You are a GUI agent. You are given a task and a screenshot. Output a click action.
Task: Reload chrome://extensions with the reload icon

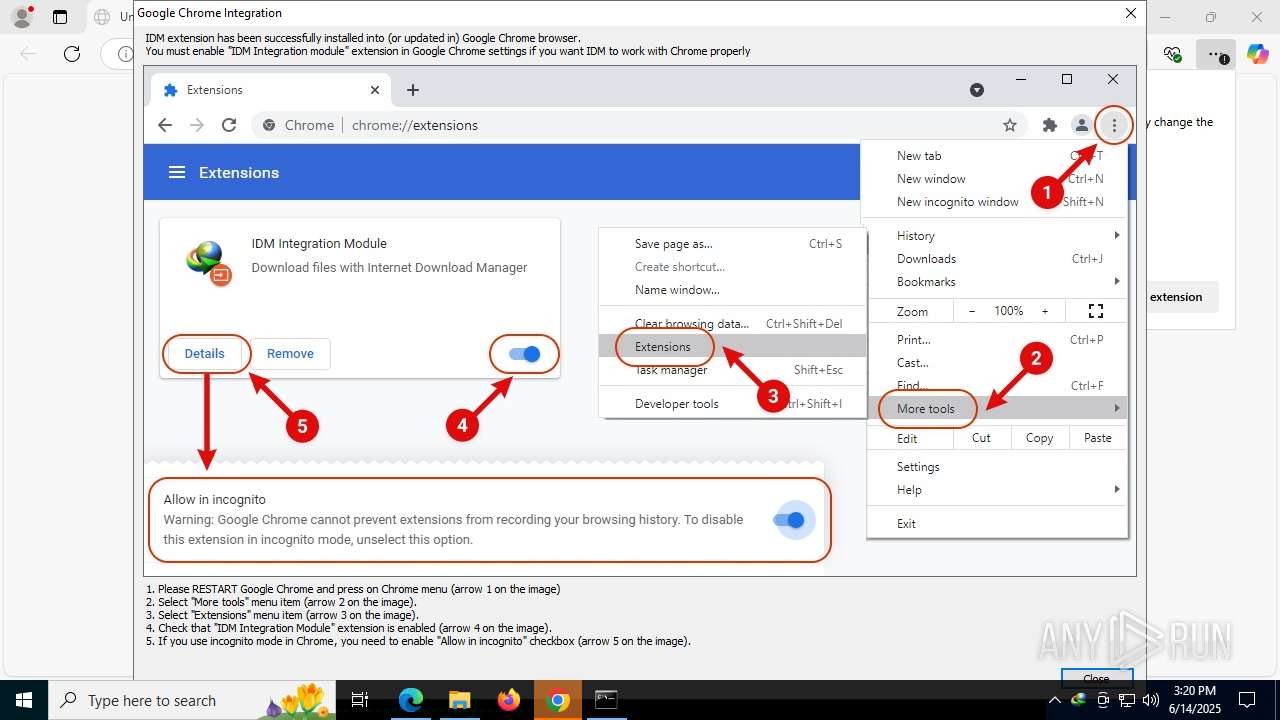(229, 125)
